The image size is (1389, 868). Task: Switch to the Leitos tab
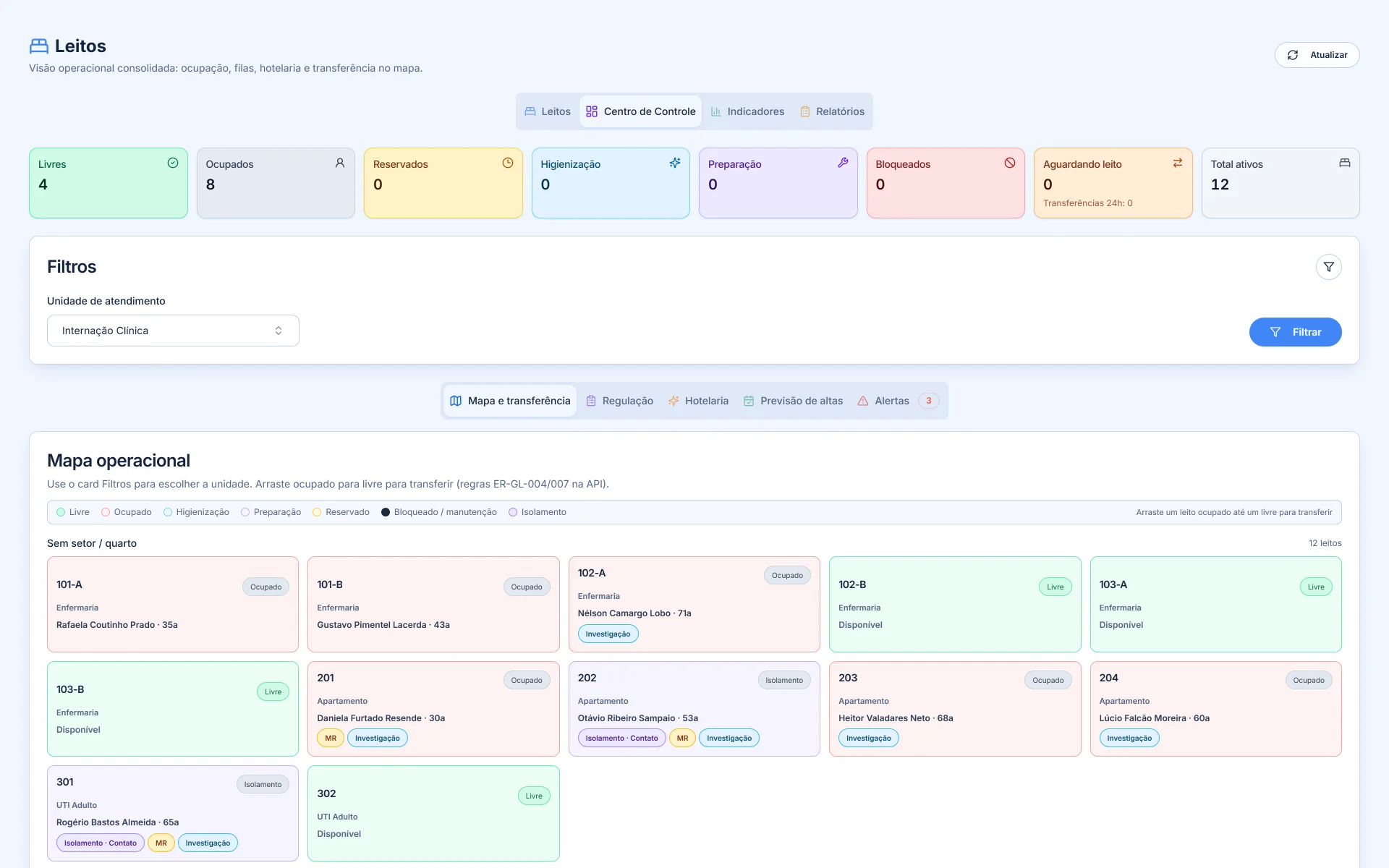548,111
